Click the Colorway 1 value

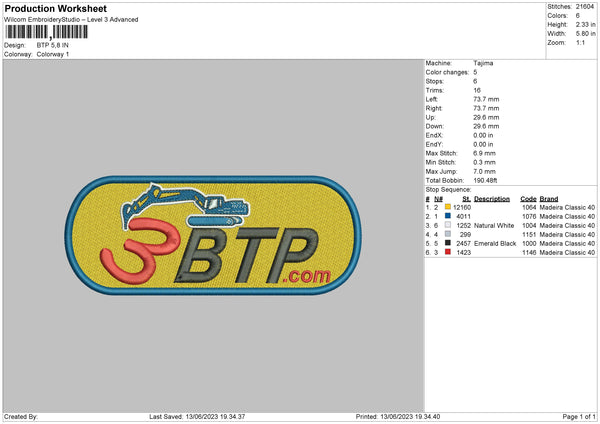[53, 54]
